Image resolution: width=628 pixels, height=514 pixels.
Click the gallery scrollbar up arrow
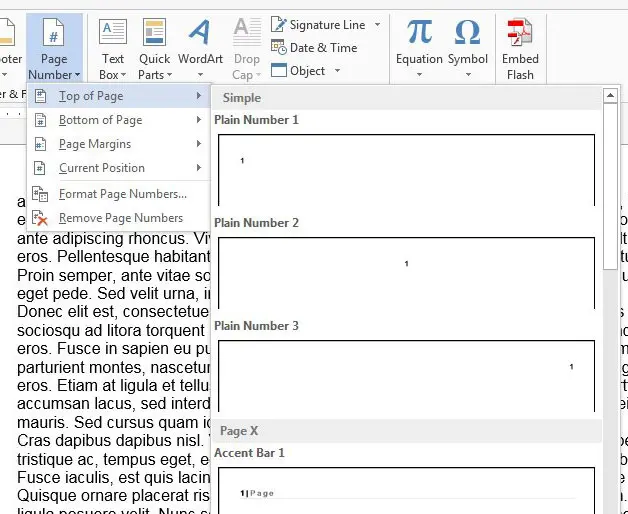coord(609,98)
